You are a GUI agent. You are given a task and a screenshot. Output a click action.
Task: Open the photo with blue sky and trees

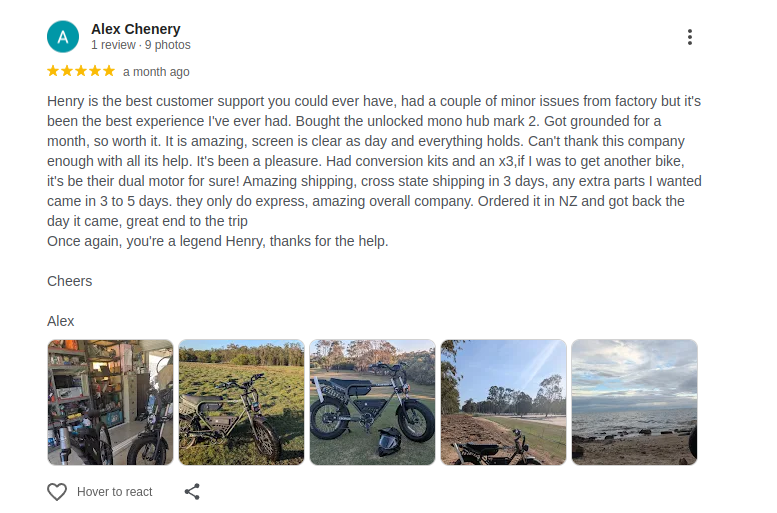503,402
